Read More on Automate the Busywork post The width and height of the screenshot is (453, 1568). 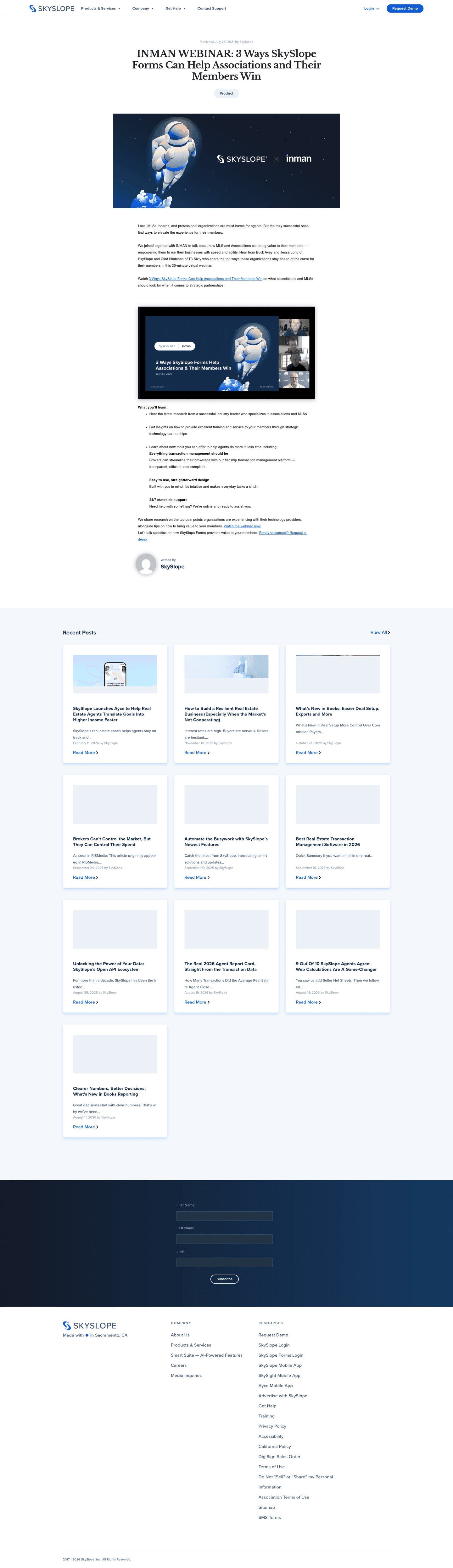197,878
